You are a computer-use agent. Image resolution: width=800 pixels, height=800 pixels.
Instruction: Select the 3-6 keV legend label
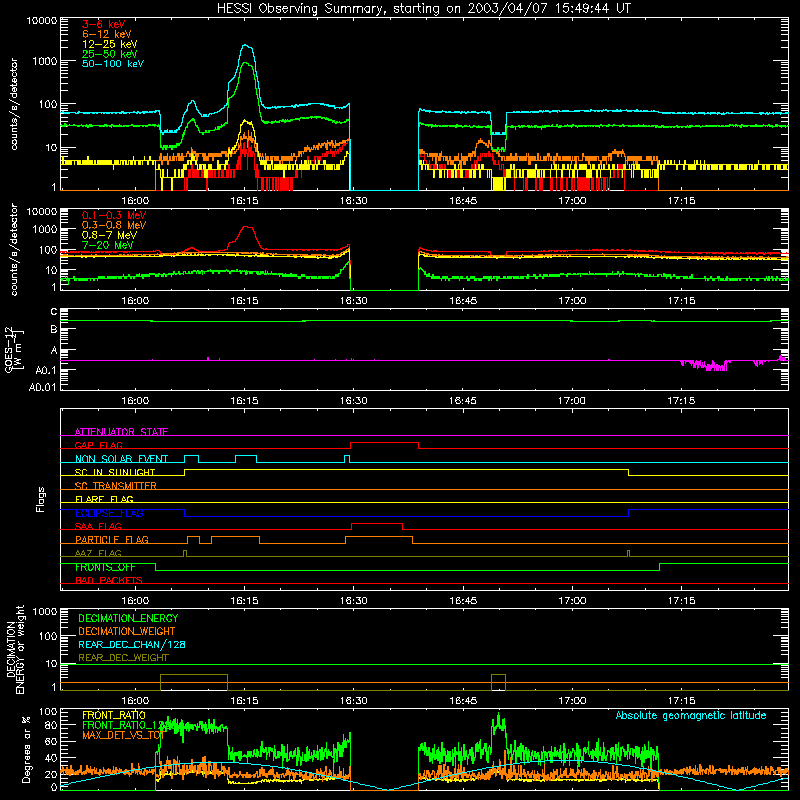pos(104,24)
